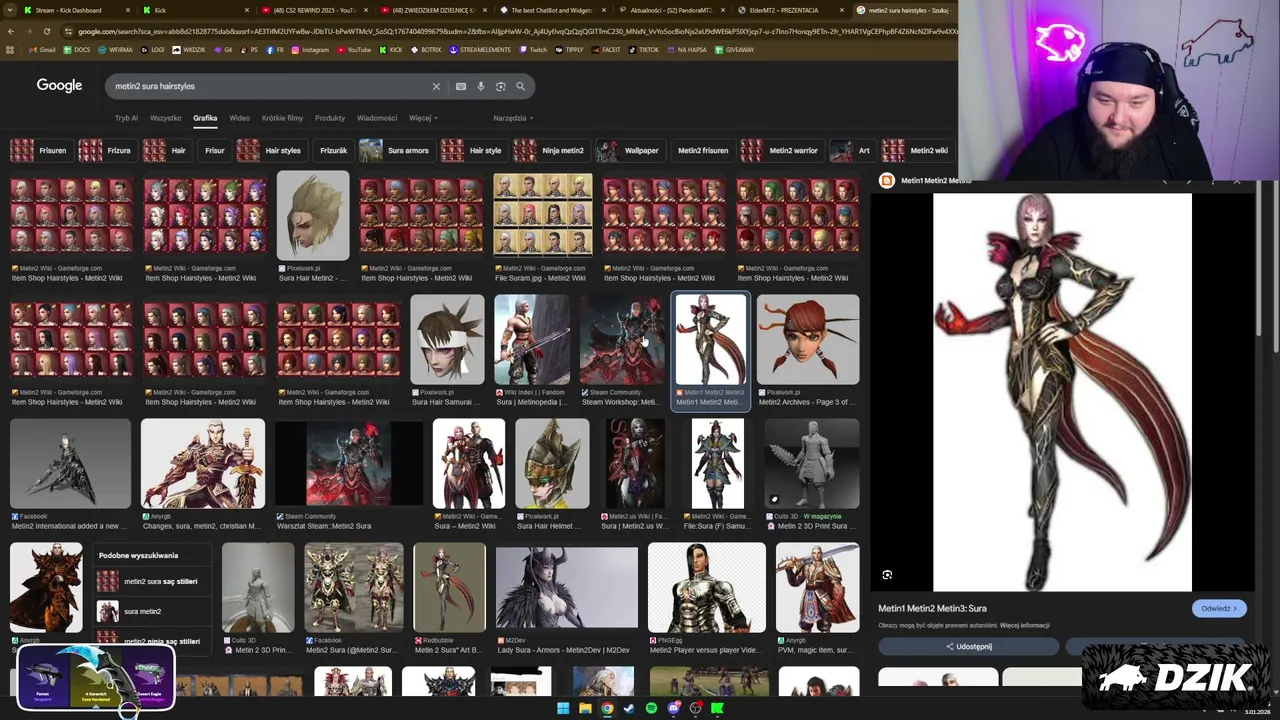Open Chrome apps grid in bookmarks bar
Screen dimensions: 1280x720
[11, 49]
